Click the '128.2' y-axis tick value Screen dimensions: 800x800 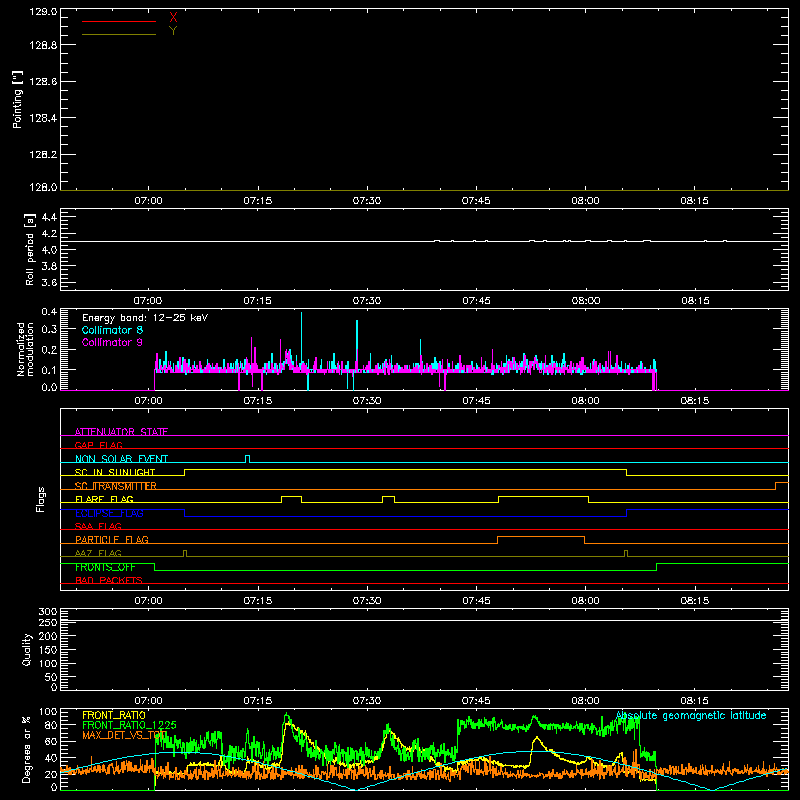pyautogui.click(x=43, y=154)
